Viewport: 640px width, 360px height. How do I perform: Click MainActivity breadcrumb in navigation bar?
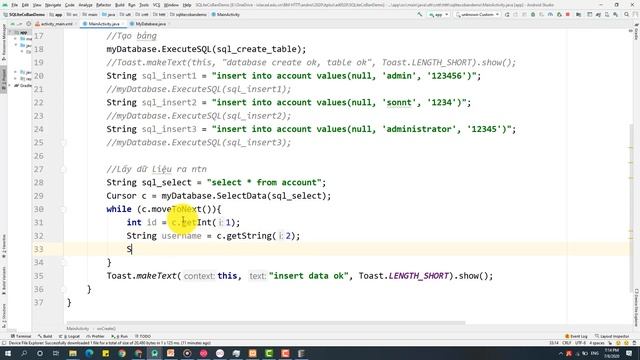[x=226, y=15]
